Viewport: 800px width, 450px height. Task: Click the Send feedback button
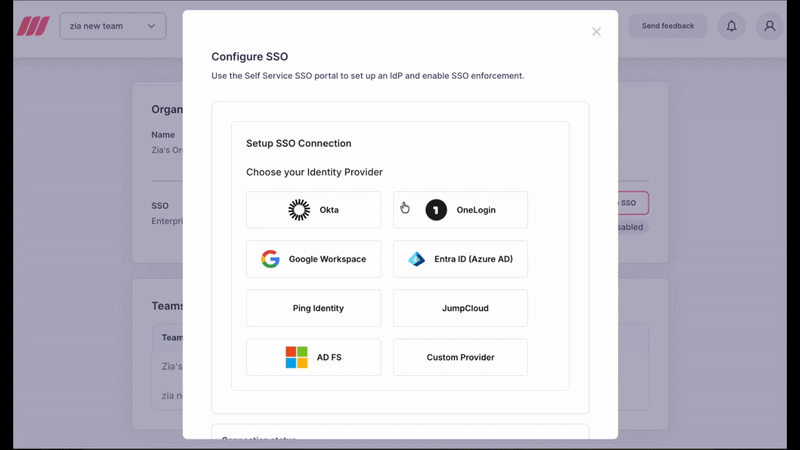coord(668,26)
